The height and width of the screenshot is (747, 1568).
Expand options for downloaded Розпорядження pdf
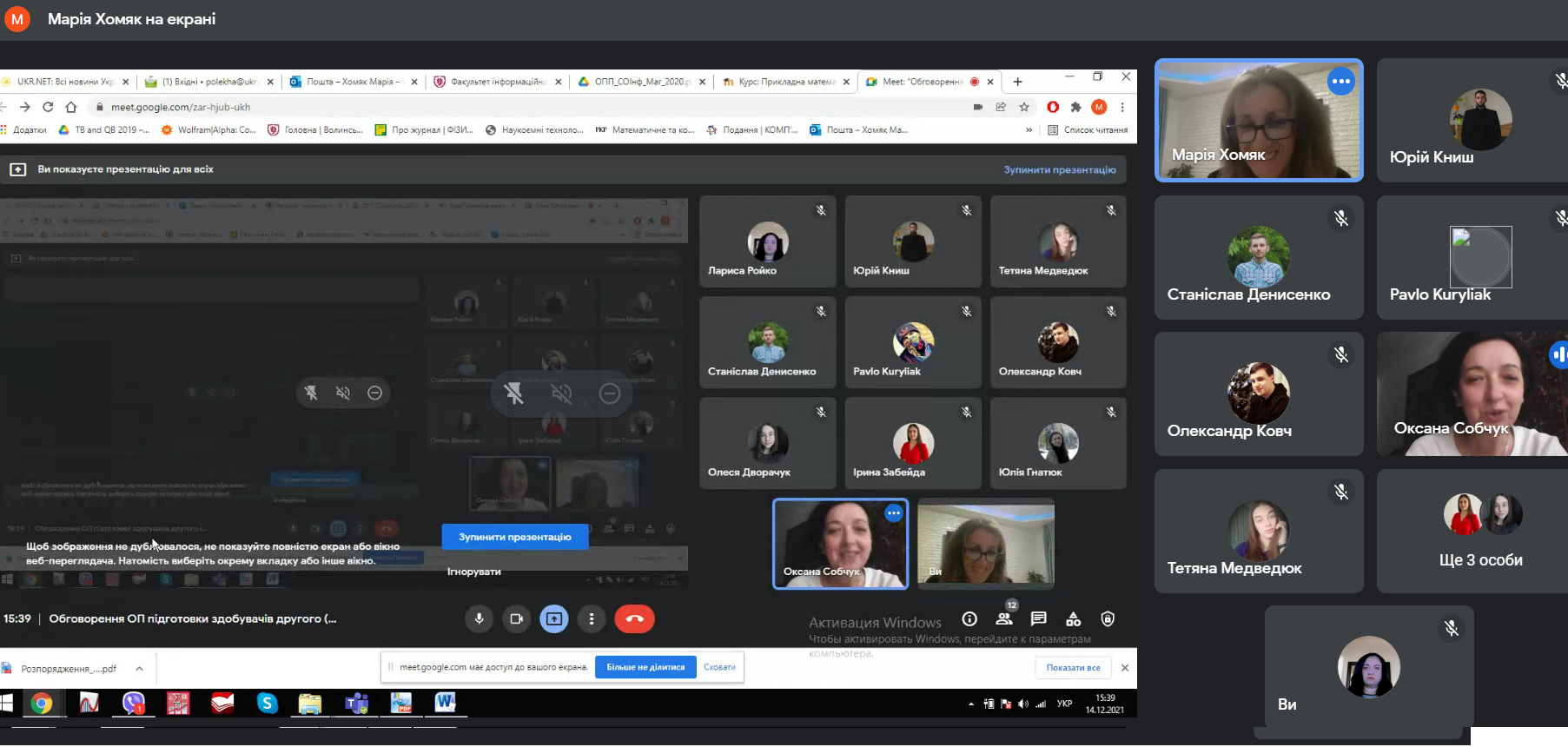139,669
